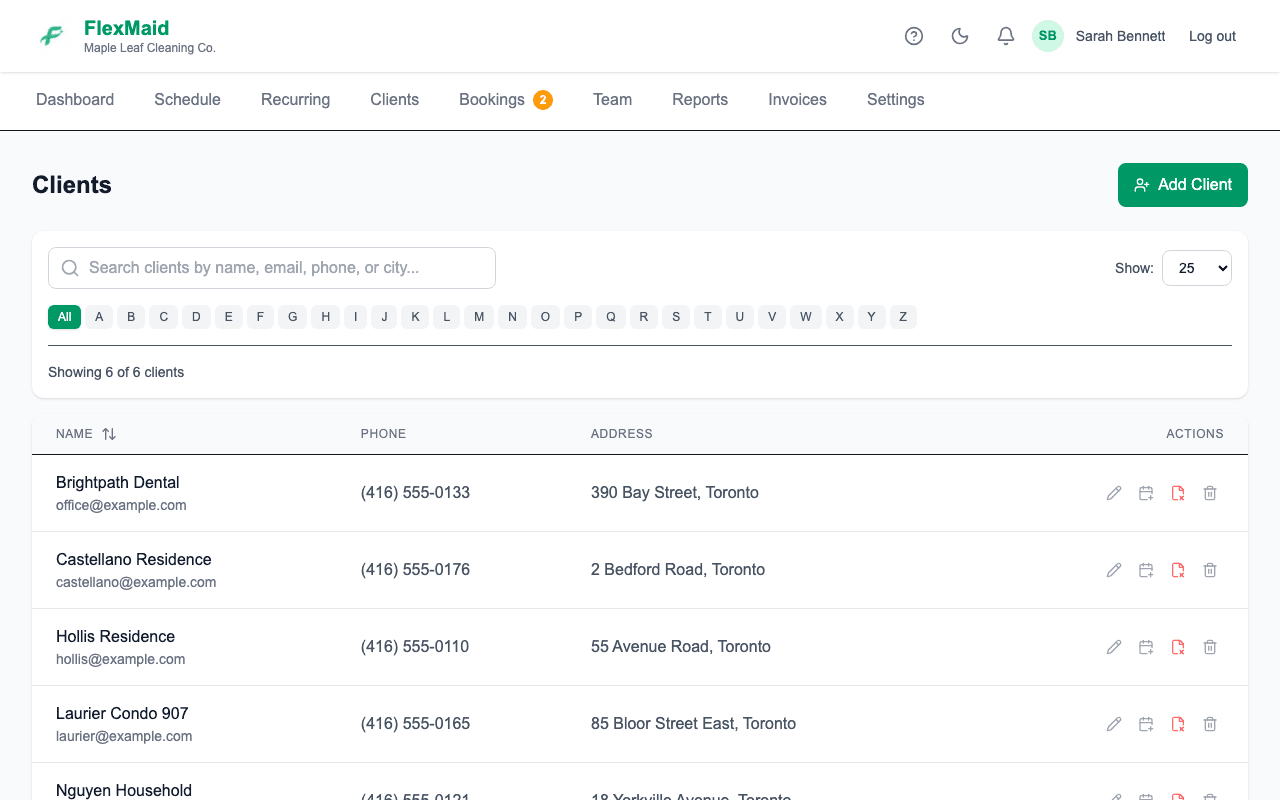The width and height of the screenshot is (1280, 800).
Task: Click the red file-x icon for Castellano Residence
Action: tap(1178, 570)
